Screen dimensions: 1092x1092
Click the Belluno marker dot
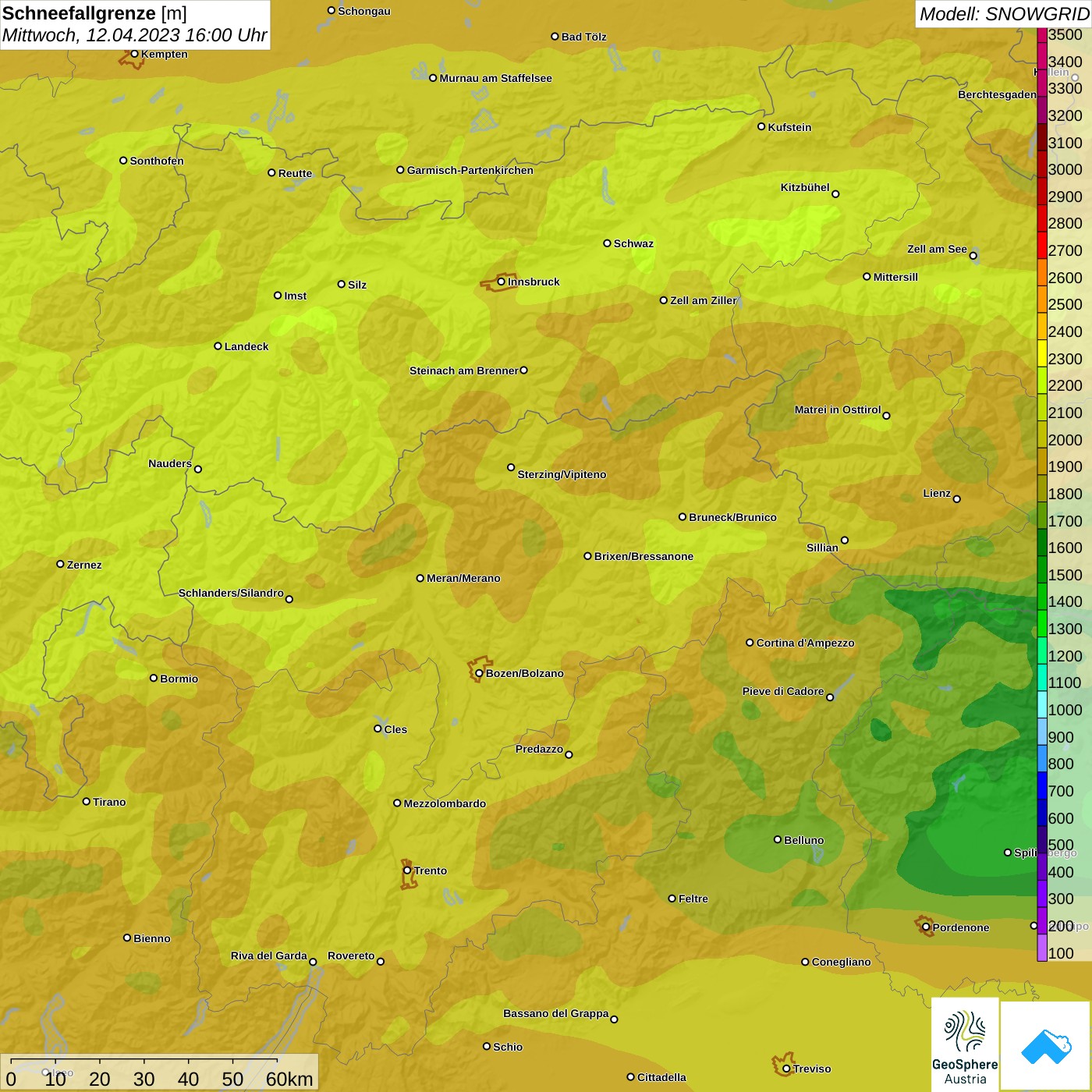click(778, 839)
